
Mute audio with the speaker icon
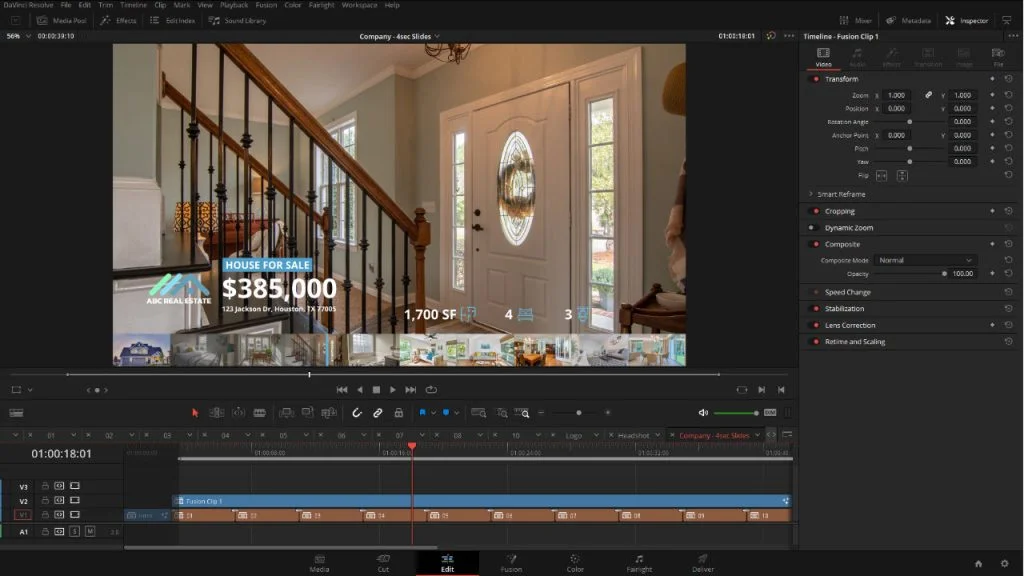[703, 413]
